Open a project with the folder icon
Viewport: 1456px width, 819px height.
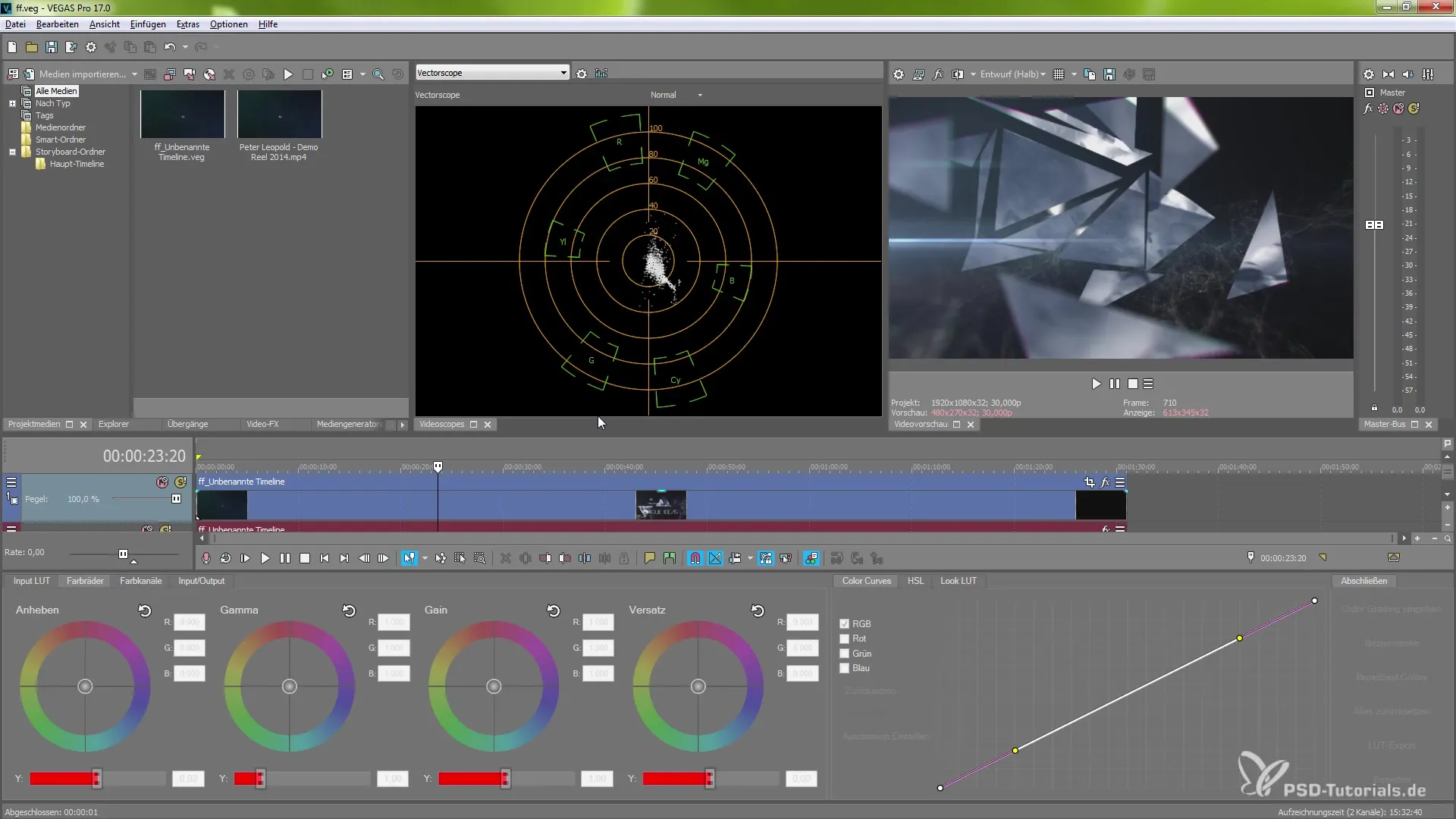point(32,47)
